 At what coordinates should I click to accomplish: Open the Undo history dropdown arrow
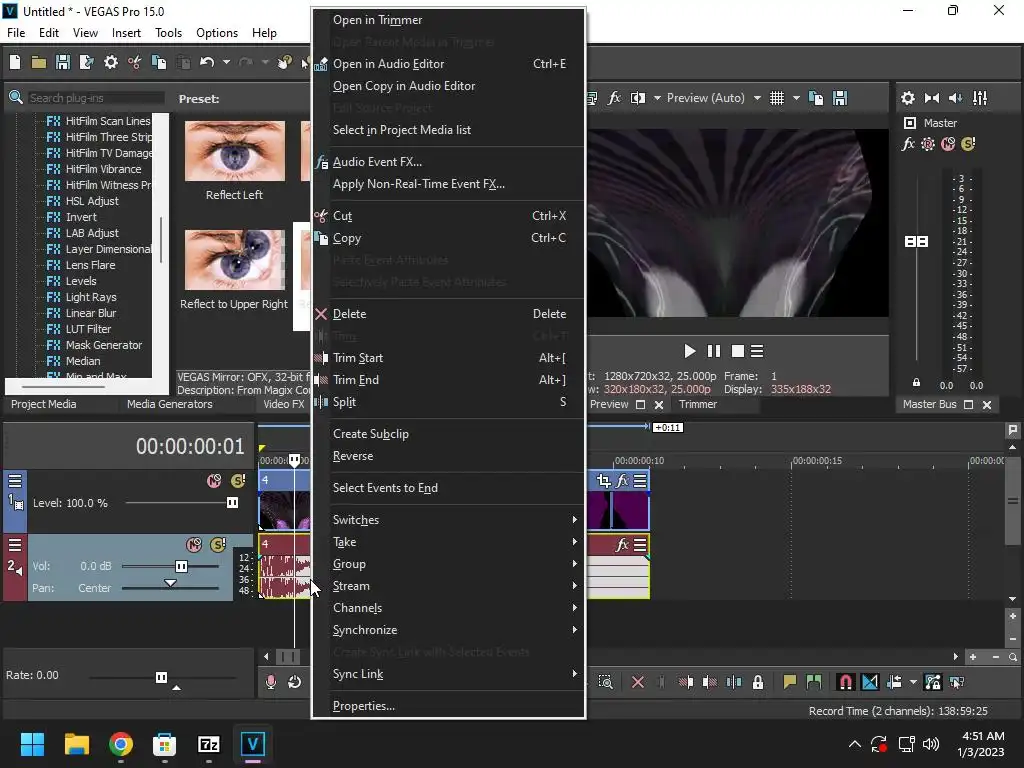(226, 62)
